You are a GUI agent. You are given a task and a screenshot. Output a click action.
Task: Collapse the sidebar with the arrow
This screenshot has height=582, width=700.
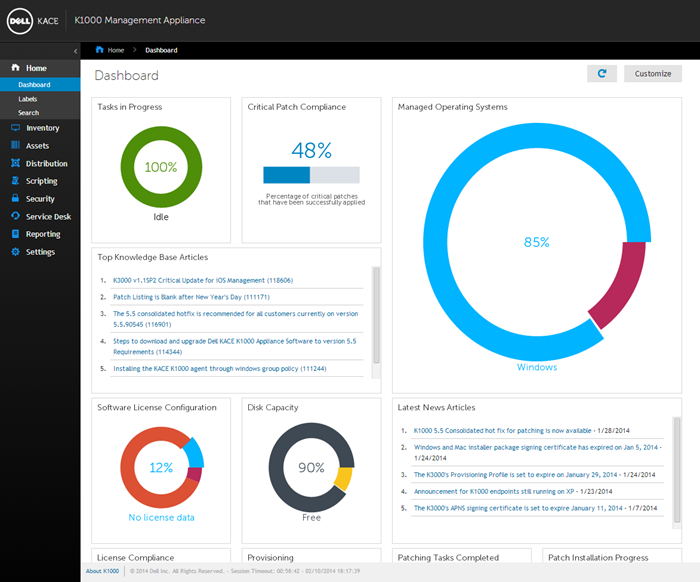pyautogui.click(x=75, y=51)
